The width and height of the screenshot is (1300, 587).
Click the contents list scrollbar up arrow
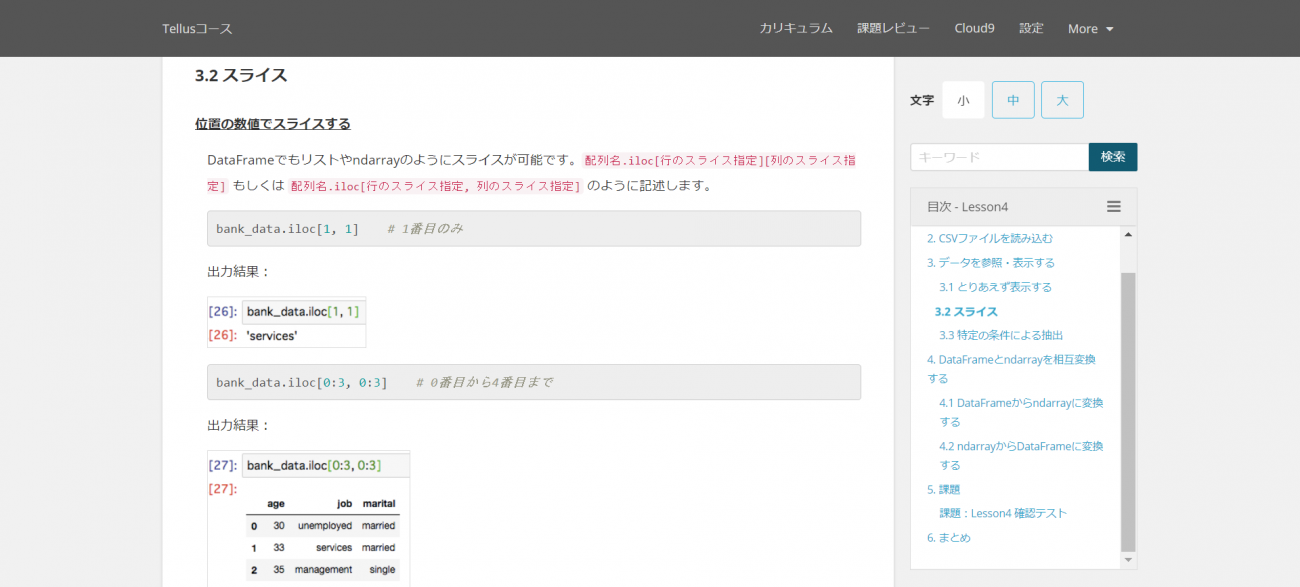point(1128,234)
